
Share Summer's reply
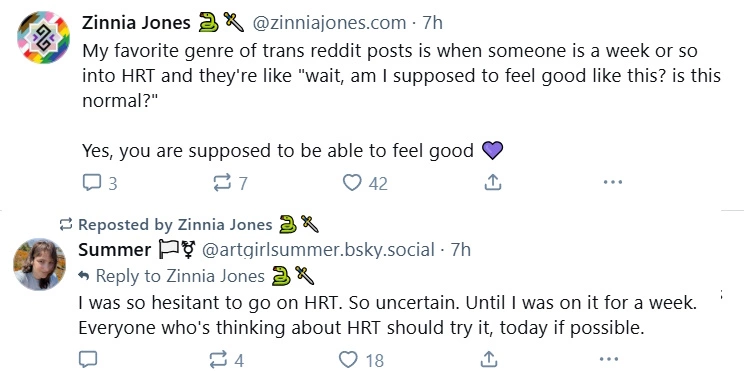click(x=489, y=359)
